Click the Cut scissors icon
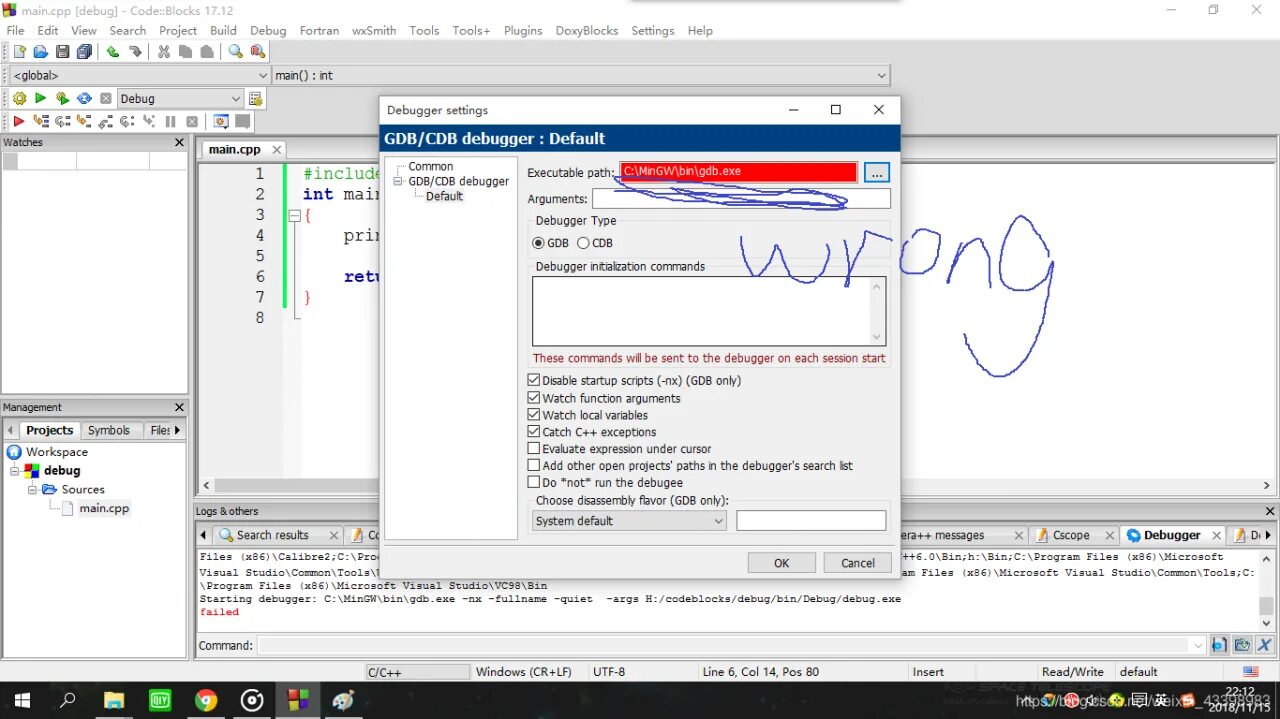Viewport: 1280px width, 719px height. click(164, 52)
